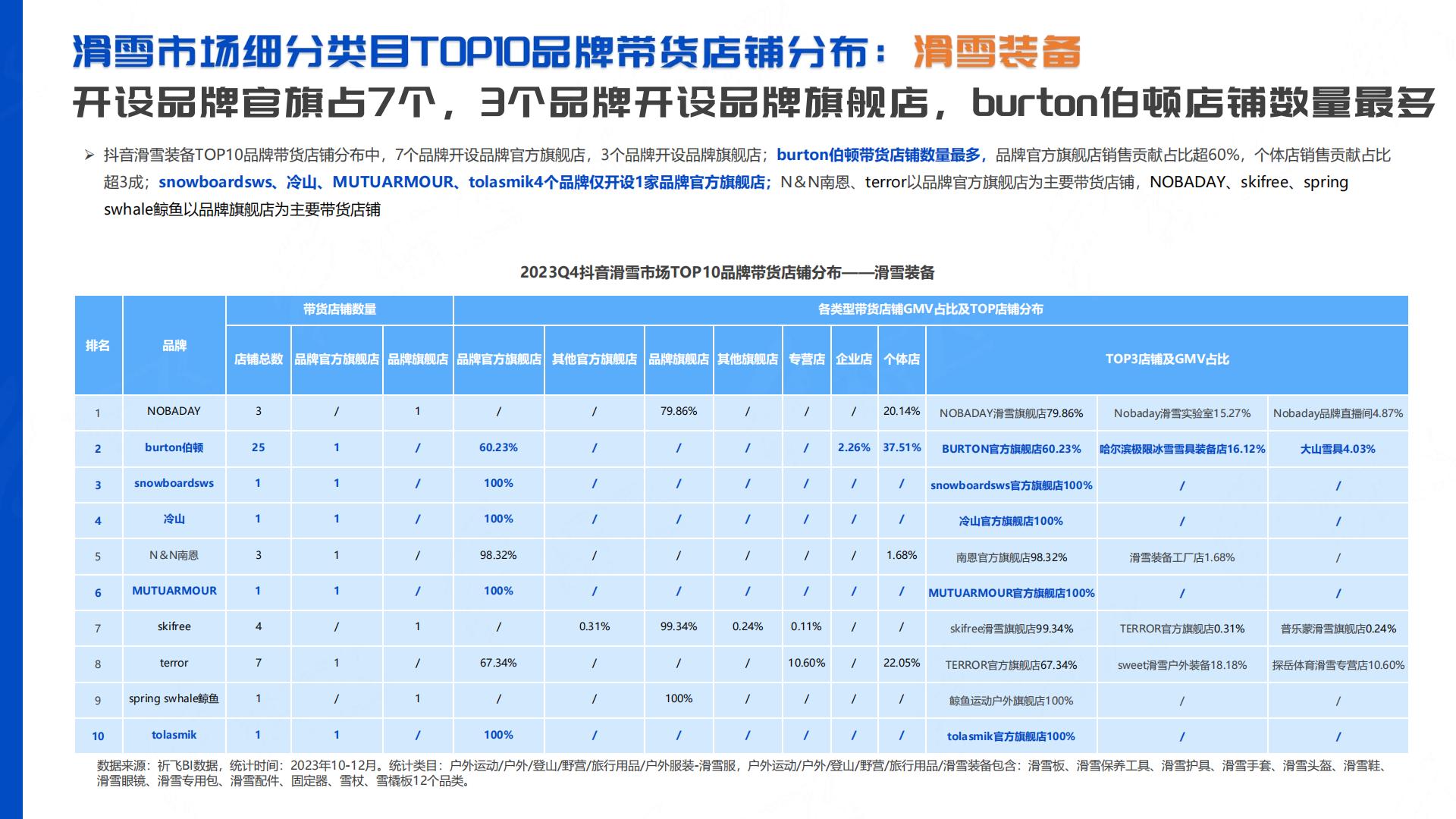Click the brand cell NOBADAY
The image size is (1456, 819).
[174, 411]
